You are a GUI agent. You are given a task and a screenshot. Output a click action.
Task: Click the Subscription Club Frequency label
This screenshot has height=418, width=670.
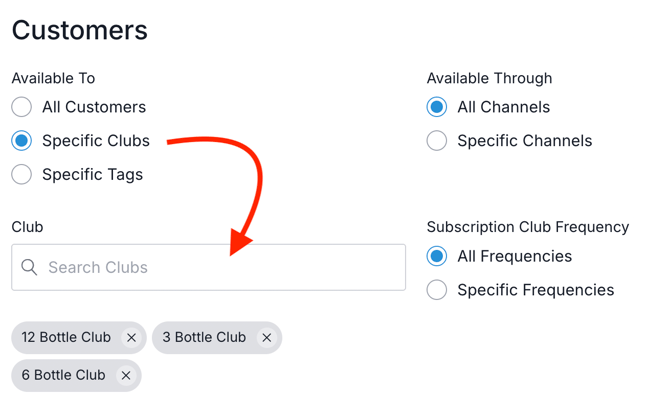point(527,227)
